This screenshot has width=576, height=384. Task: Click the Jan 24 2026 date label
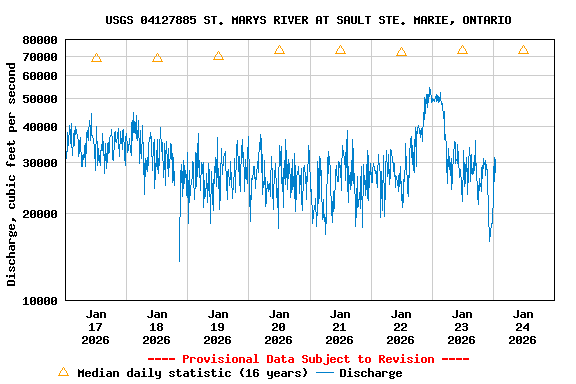tap(522, 327)
